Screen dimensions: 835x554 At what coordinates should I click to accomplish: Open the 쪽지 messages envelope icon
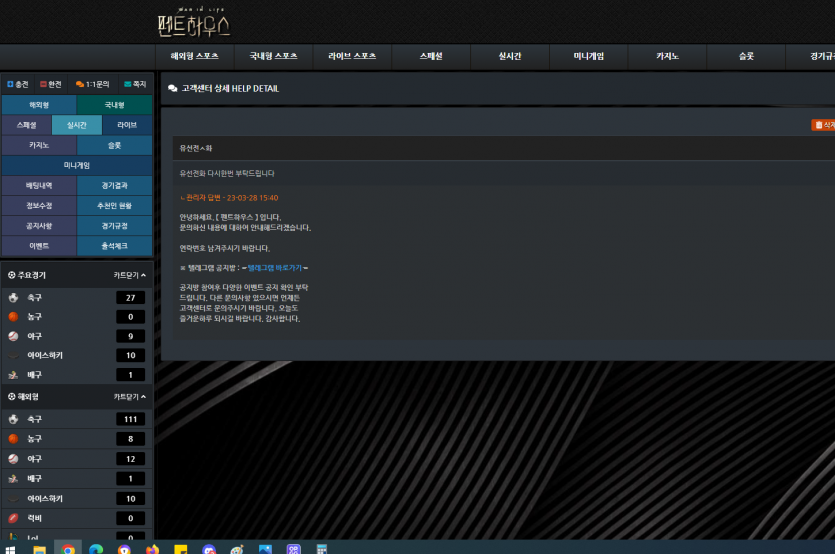coord(127,85)
